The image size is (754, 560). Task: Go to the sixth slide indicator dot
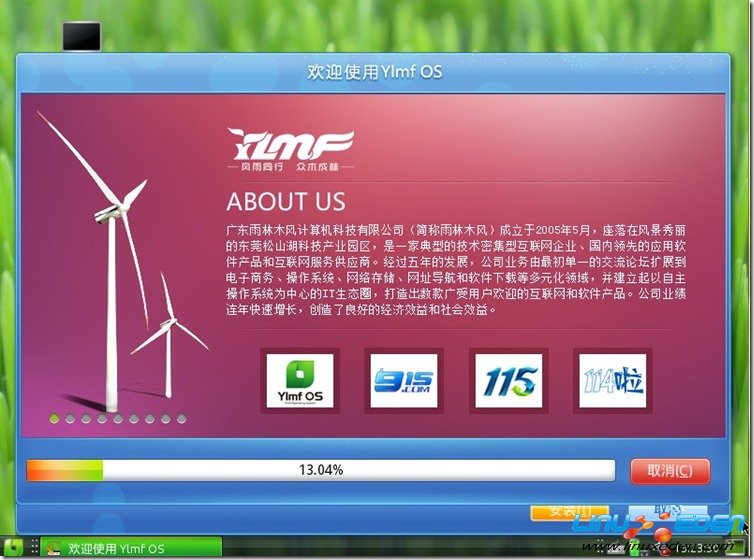coord(134,419)
